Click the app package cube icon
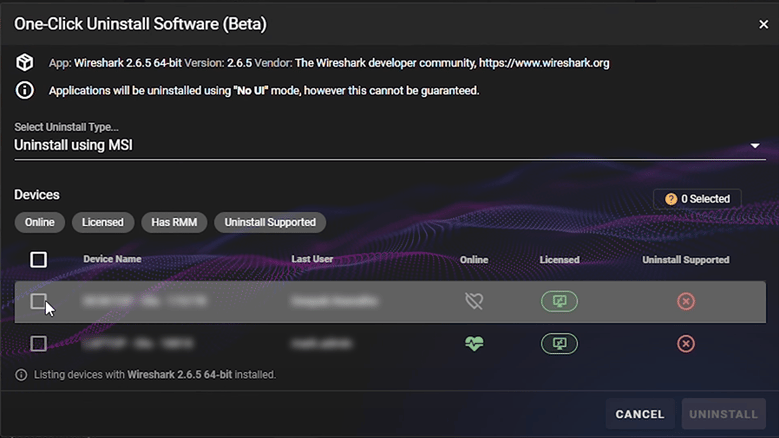Viewport: 779px width, 438px height. (25, 63)
